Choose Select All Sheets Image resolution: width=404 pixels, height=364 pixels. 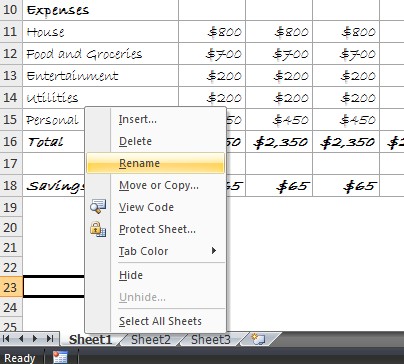155,321
